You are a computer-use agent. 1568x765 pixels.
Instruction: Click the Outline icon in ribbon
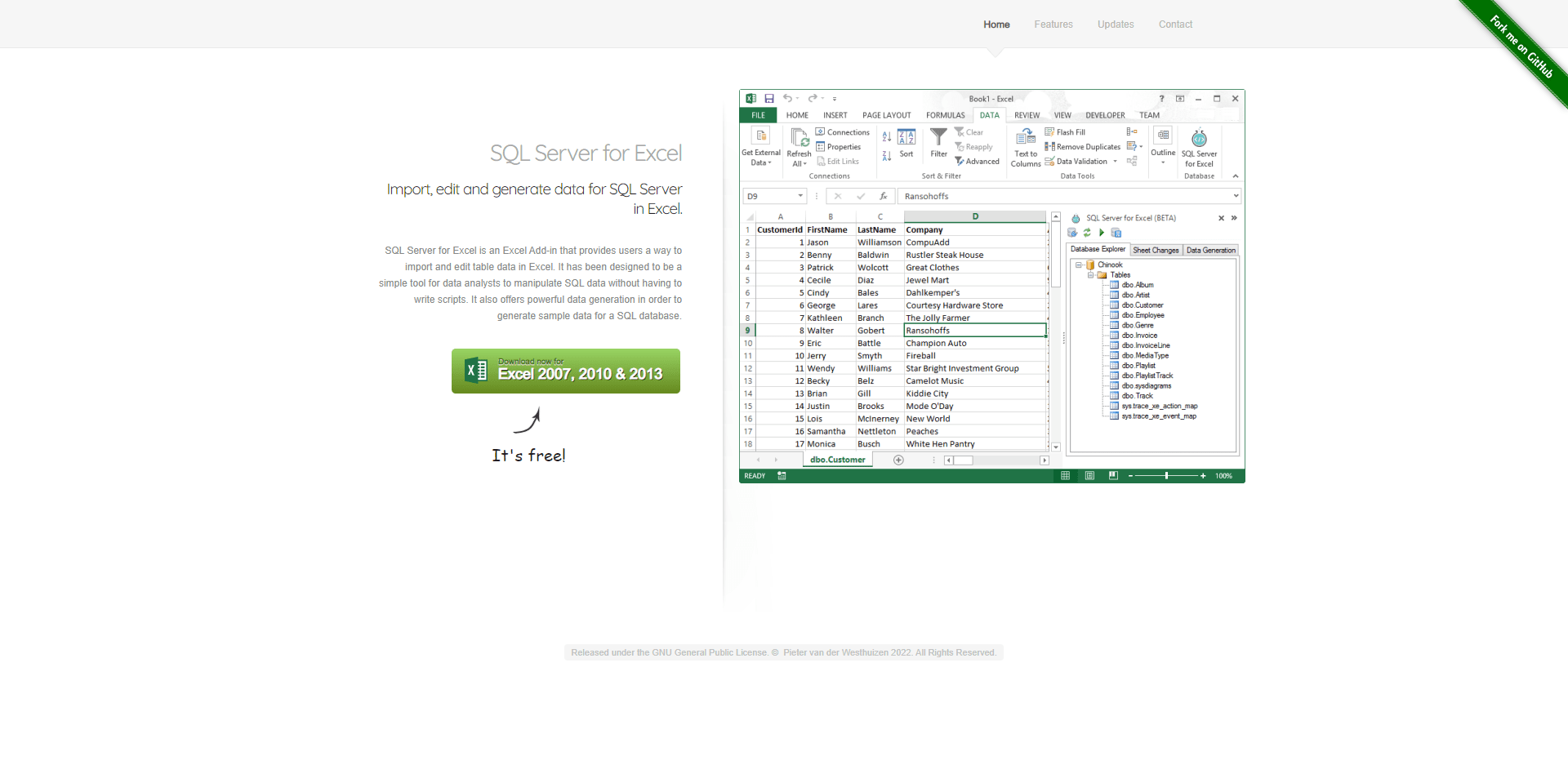pyautogui.click(x=1163, y=136)
